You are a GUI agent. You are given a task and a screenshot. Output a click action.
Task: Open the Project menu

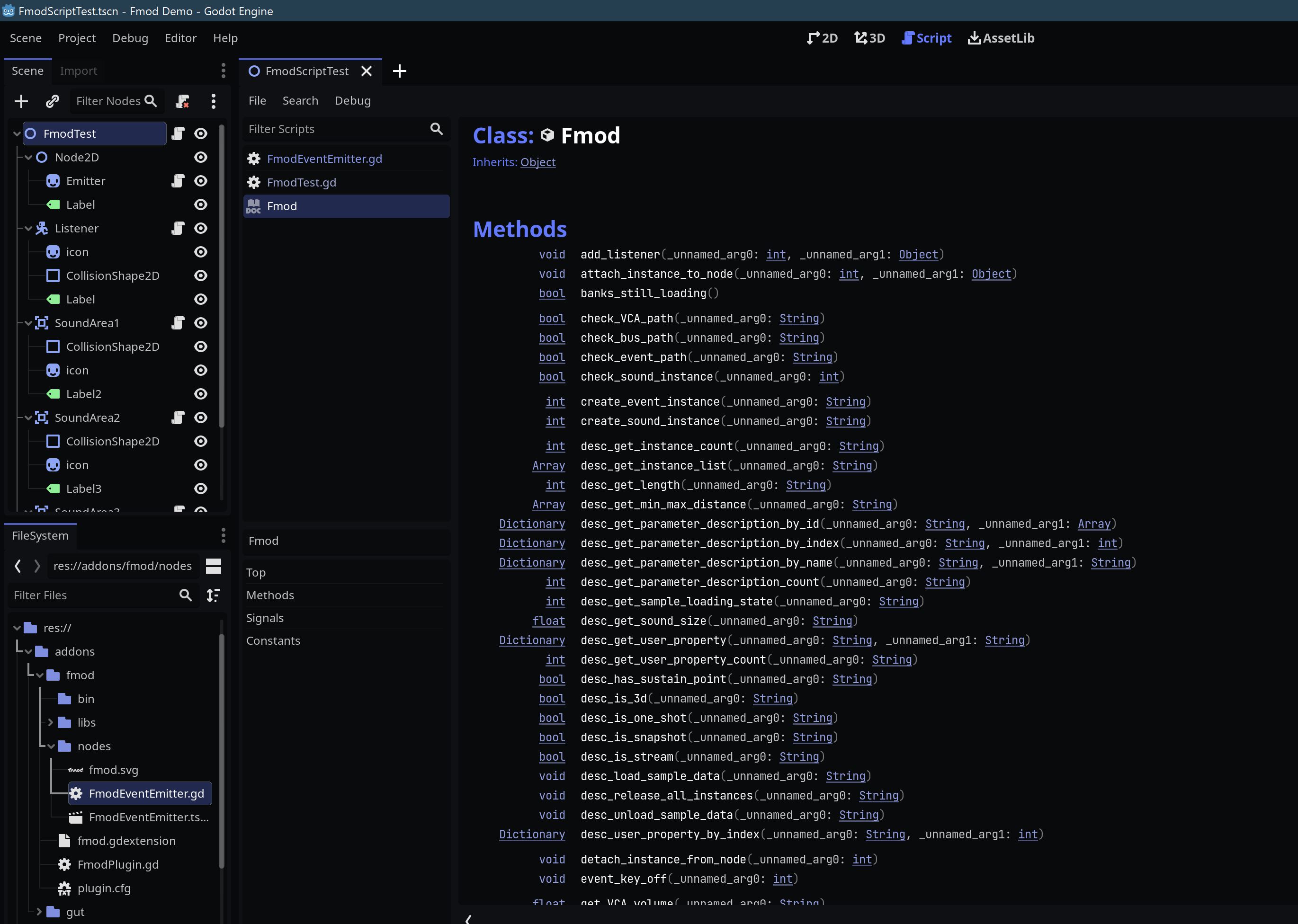77,38
